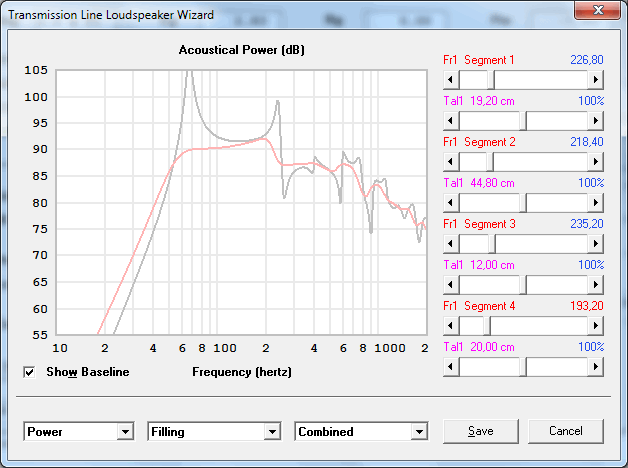Click left arrow of Segment 2 slider

(451, 162)
